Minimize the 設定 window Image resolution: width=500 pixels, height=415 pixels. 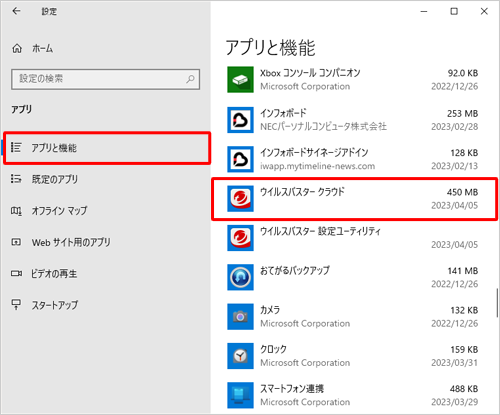pos(424,12)
